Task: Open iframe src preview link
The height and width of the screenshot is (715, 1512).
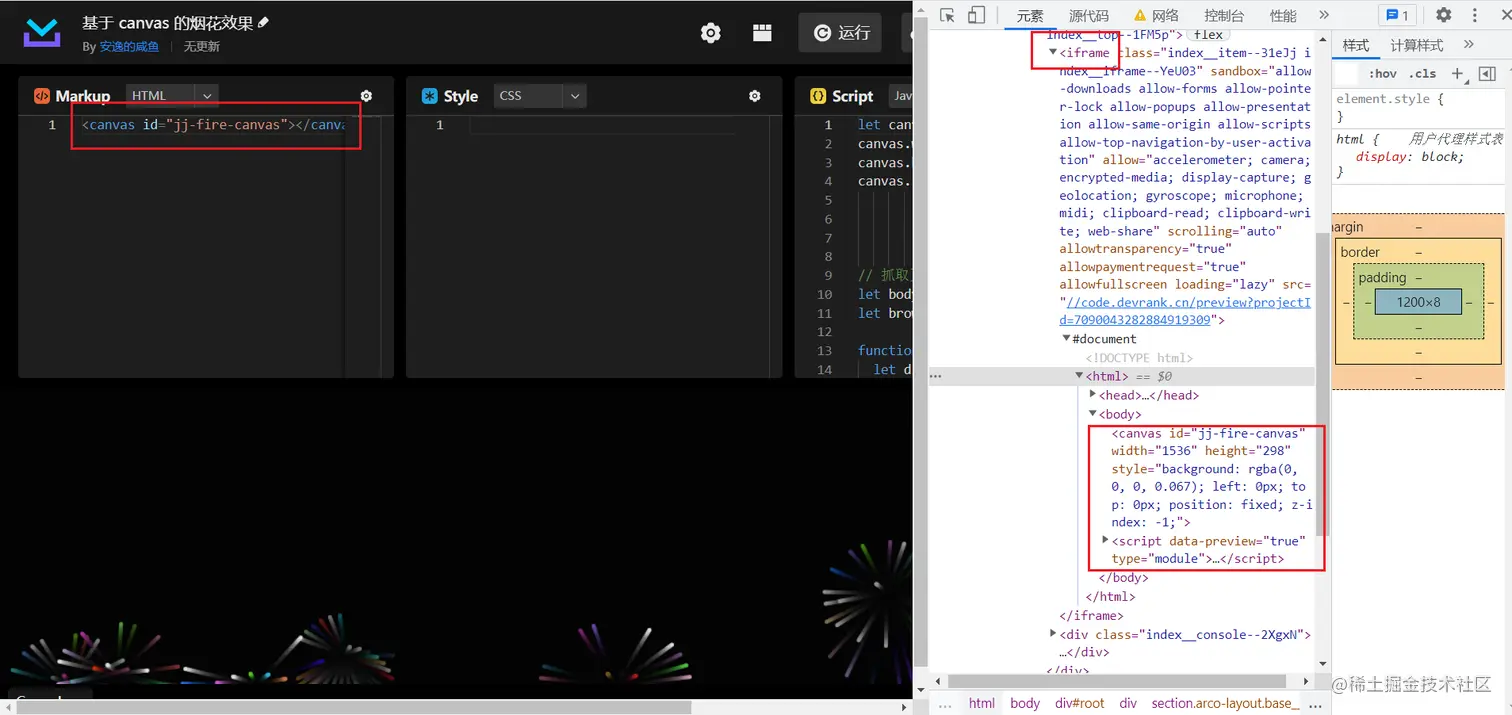Action: coord(1185,311)
